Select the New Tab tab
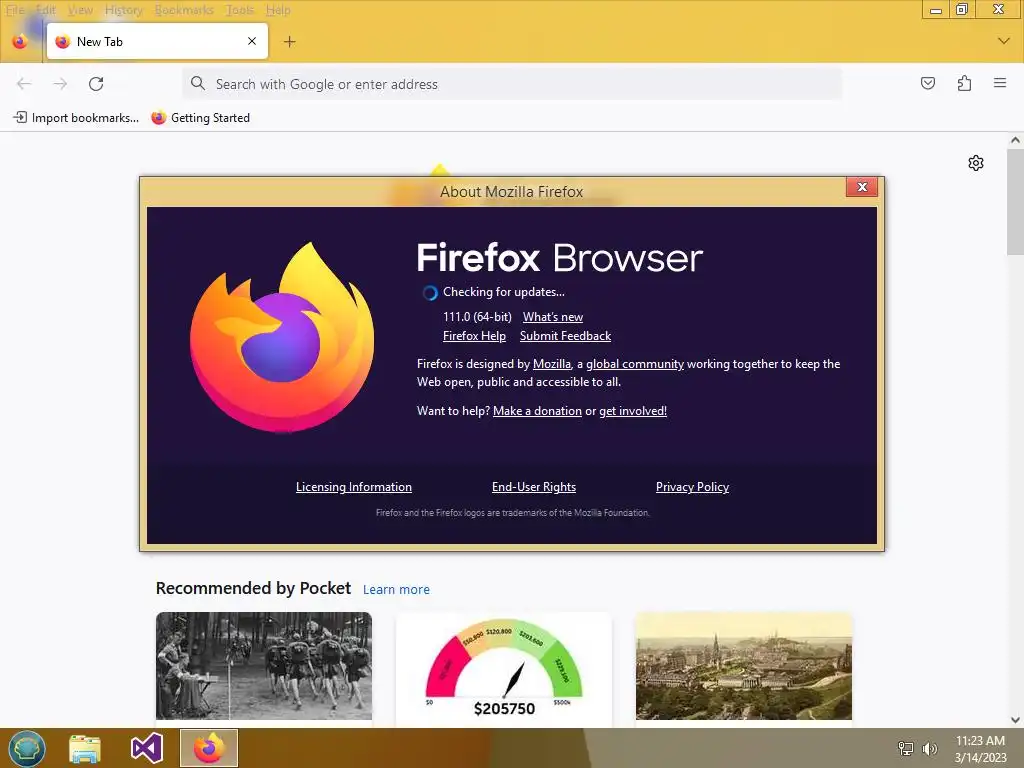This screenshot has width=1024, height=768. [157, 41]
